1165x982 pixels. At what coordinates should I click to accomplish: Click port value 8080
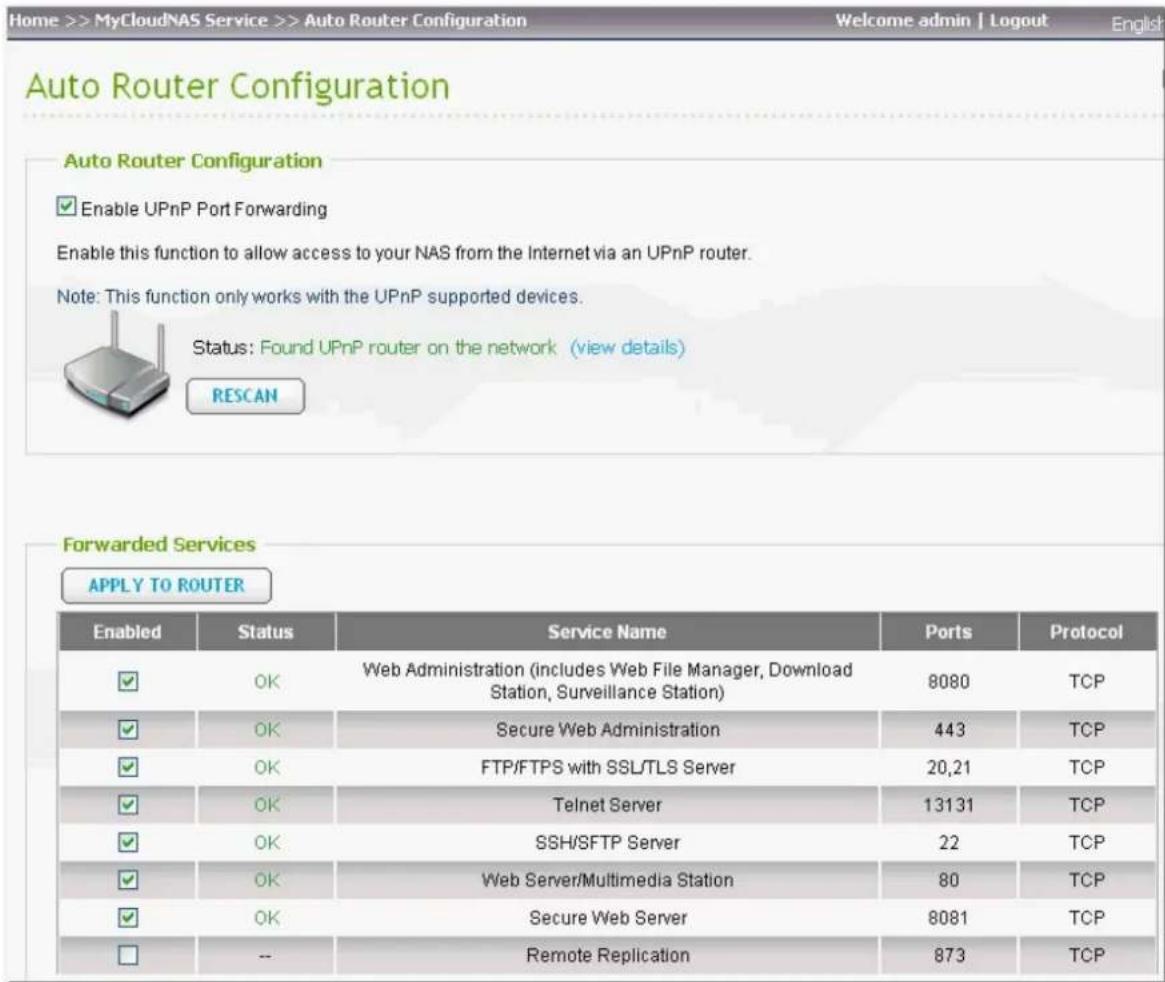949,681
